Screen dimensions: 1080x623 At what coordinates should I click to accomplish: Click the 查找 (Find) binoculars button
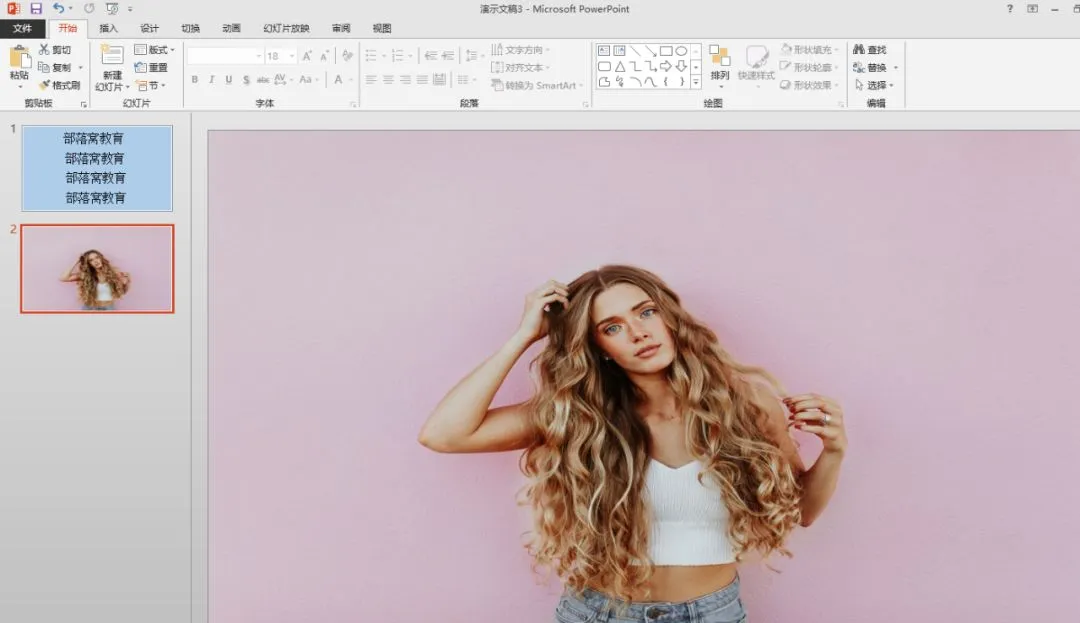pos(869,50)
